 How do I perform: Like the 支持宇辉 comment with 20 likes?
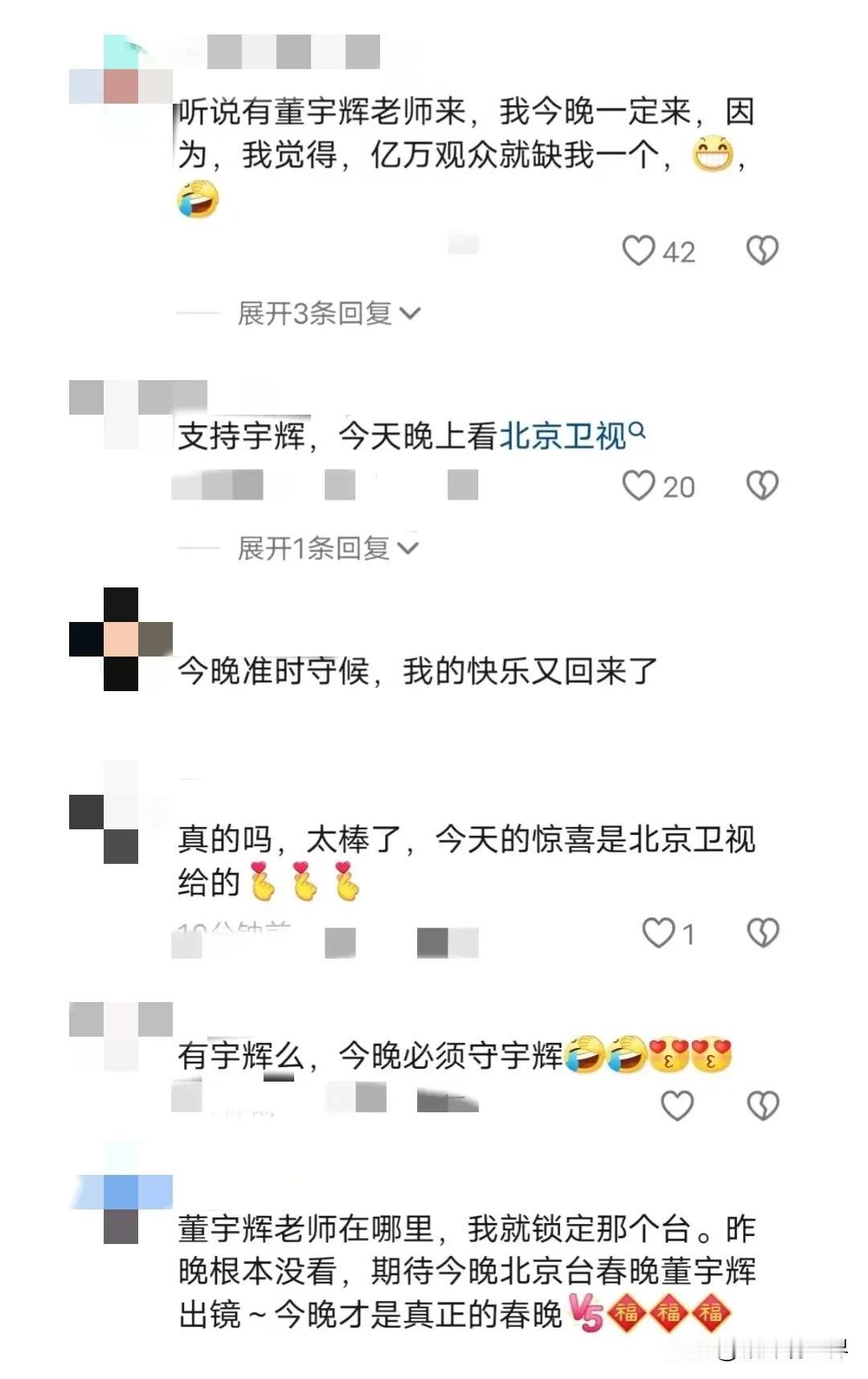[639, 485]
